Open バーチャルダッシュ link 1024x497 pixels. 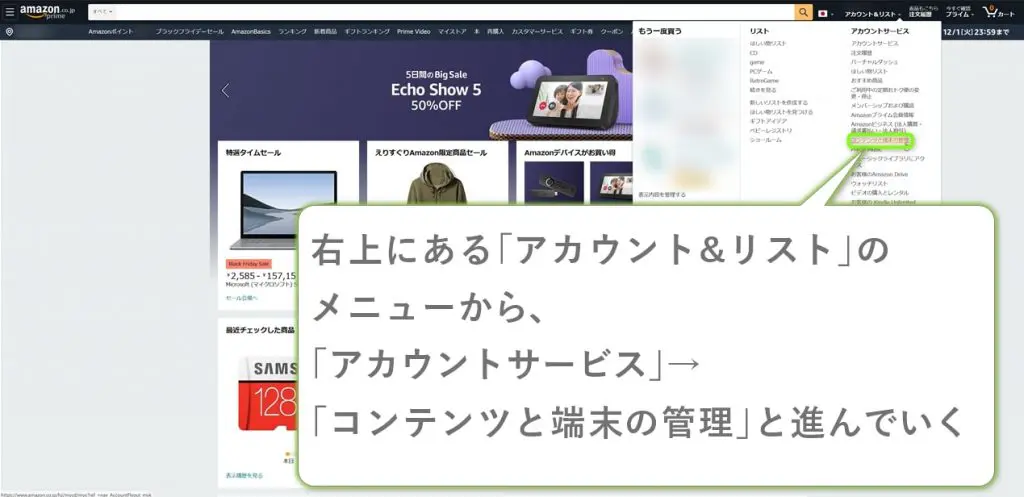click(x=872, y=62)
